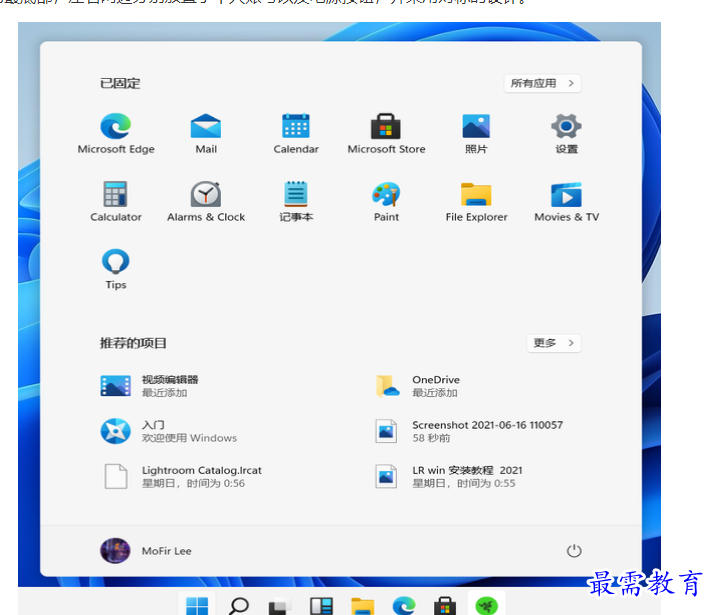Viewport: 711px width, 615px height.
Task: Open File Explorer from taskbar
Action: [363, 606]
